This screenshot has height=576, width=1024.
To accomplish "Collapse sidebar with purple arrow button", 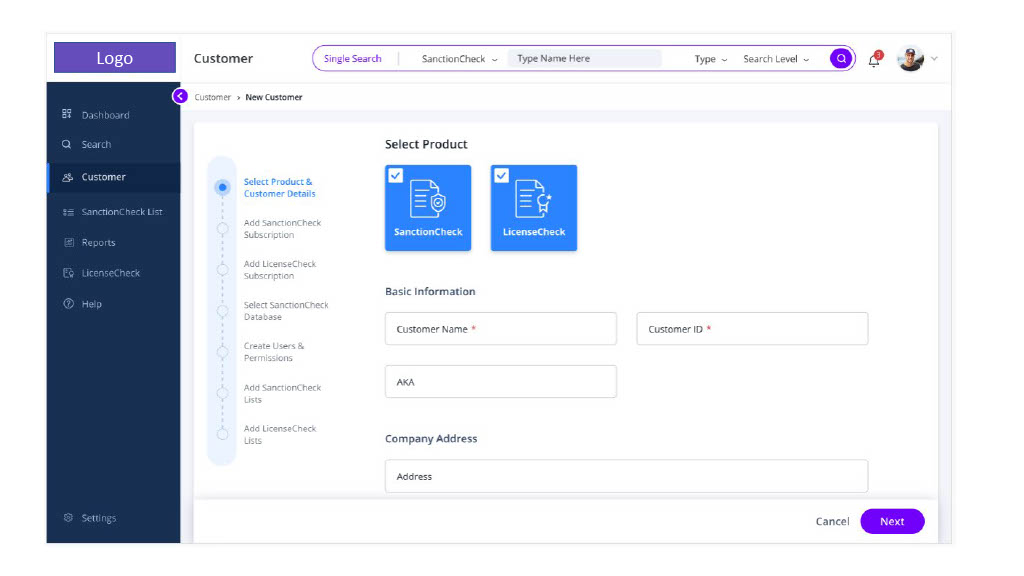I will pyautogui.click(x=180, y=97).
